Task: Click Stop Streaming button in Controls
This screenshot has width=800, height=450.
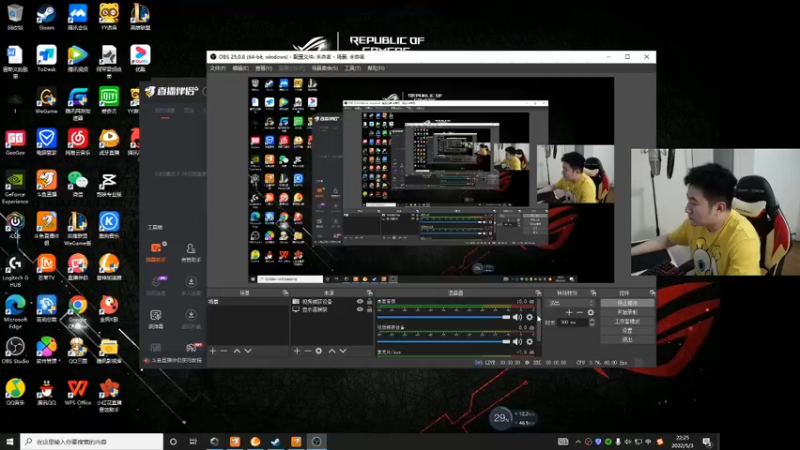Action: click(x=627, y=303)
